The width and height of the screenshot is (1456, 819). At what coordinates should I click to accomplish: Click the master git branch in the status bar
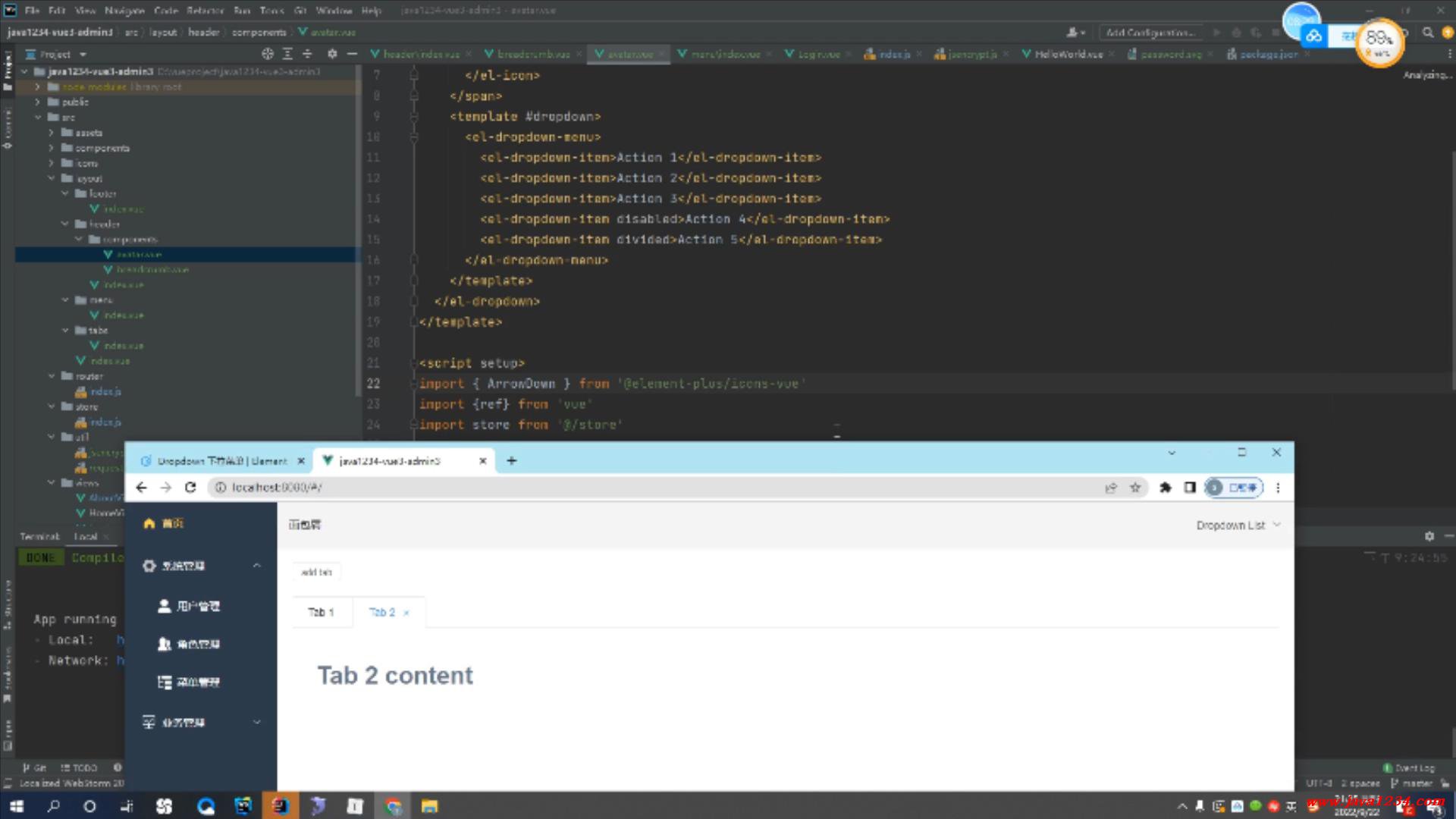click(1411, 783)
